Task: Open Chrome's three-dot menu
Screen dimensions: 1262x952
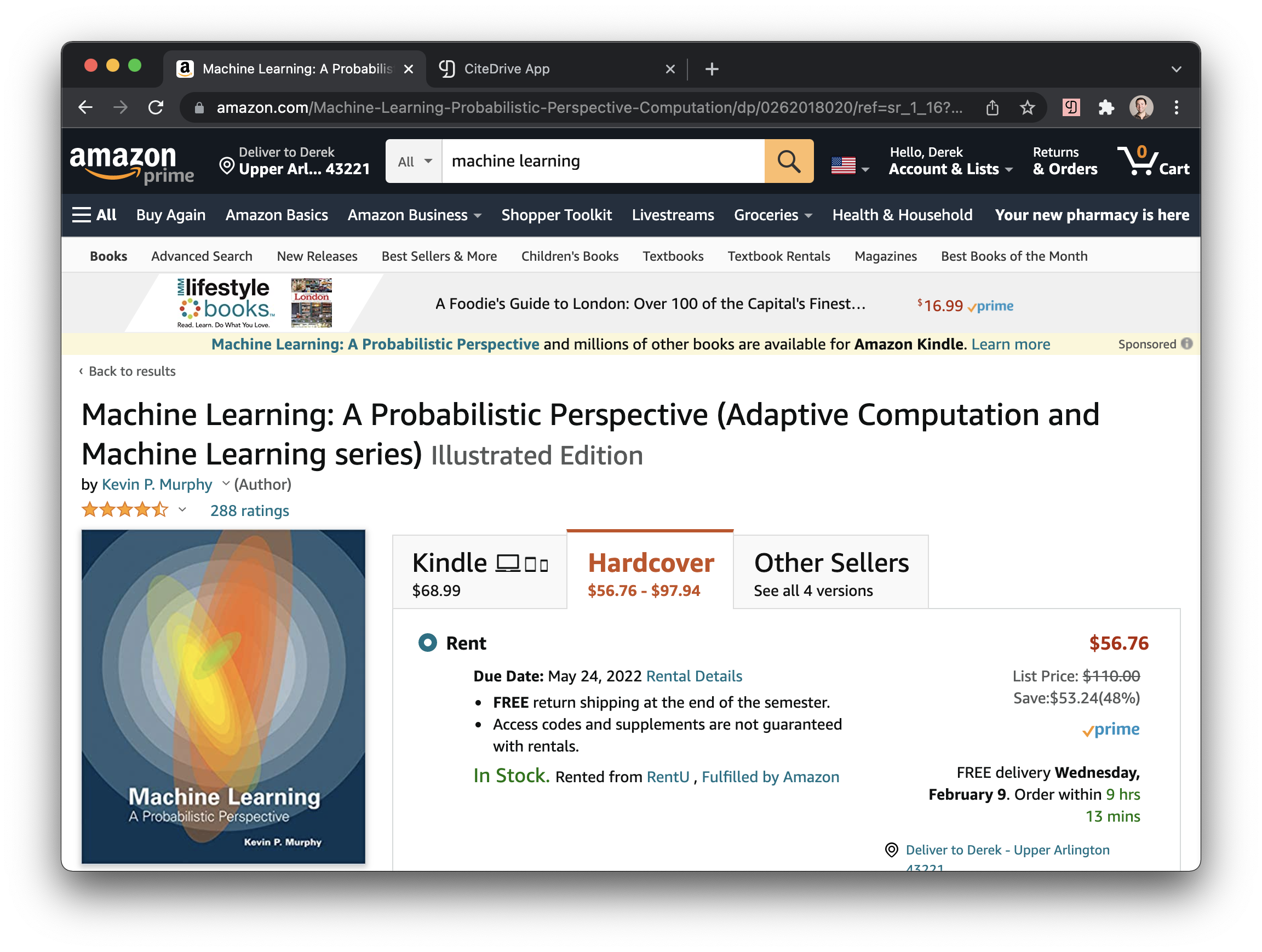Action: point(1177,107)
